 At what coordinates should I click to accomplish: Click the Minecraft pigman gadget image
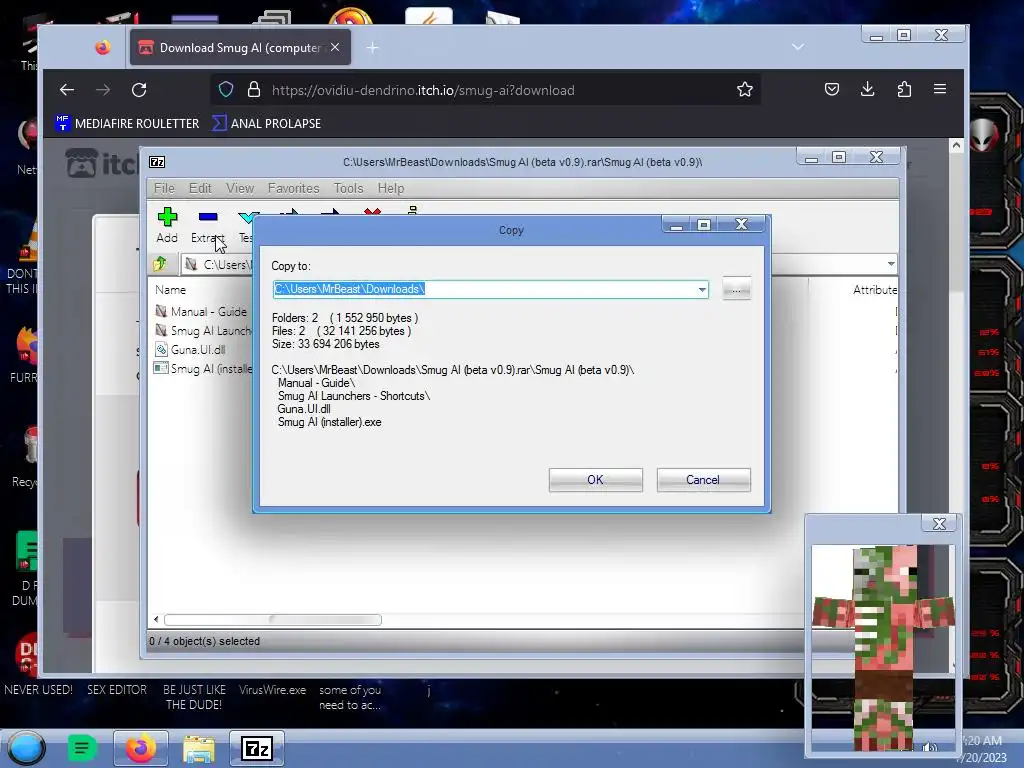click(883, 647)
